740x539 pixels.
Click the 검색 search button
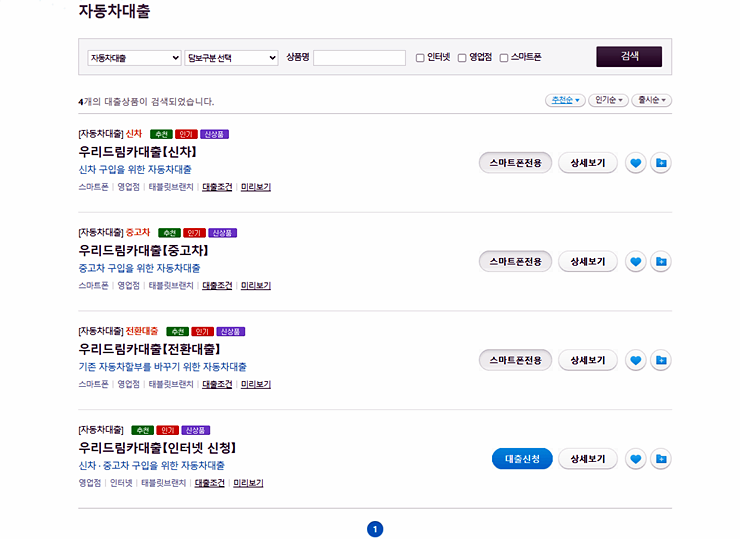(x=629, y=57)
